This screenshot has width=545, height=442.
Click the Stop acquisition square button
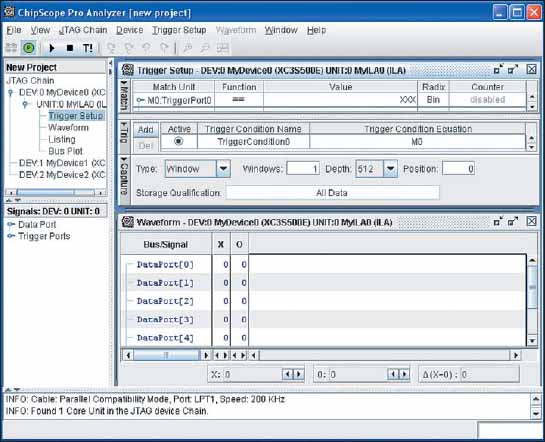pos(70,48)
